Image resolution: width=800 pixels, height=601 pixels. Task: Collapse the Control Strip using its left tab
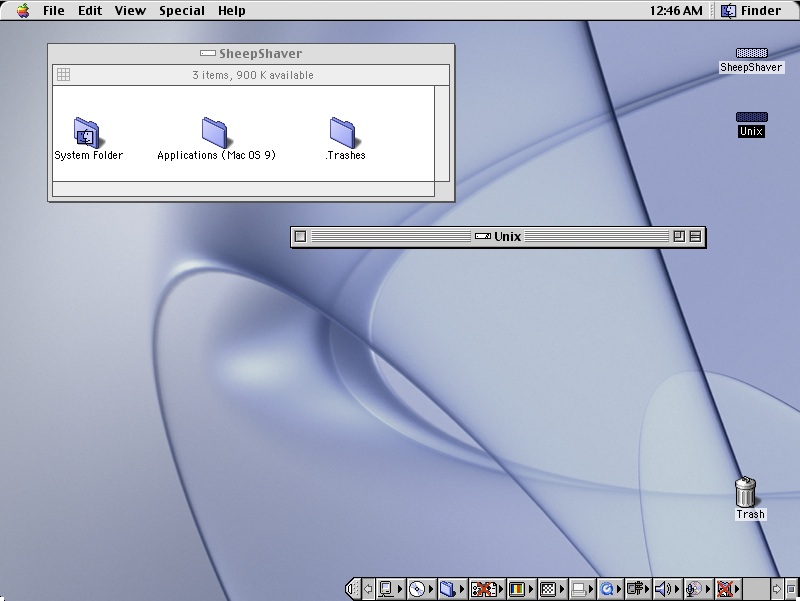pyautogui.click(x=352, y=589)
